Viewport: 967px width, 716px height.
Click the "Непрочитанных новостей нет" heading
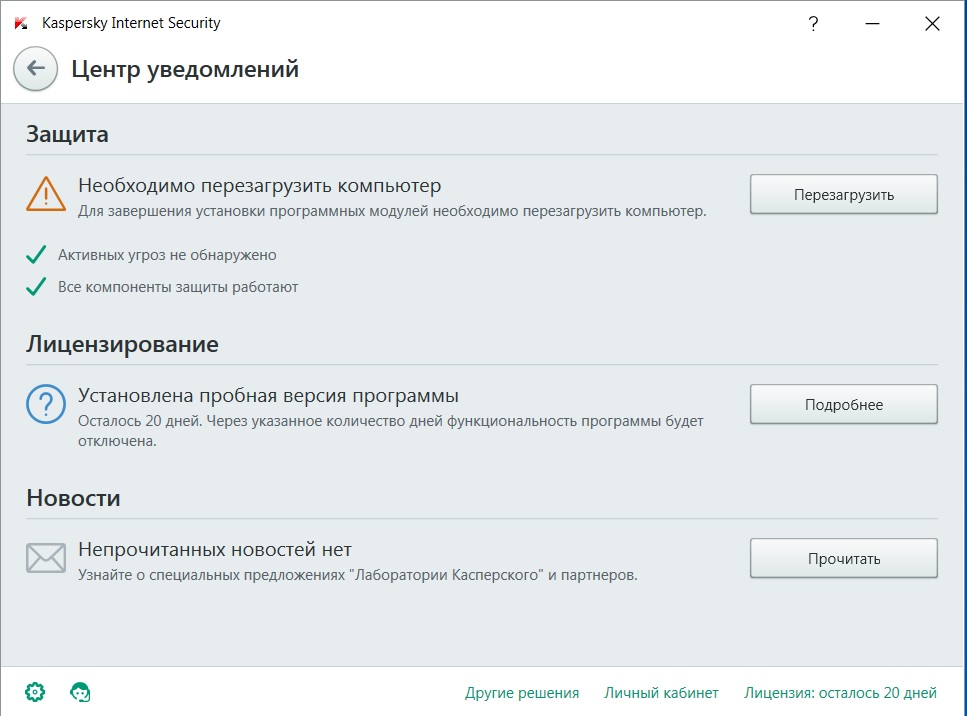coord(215,550)
